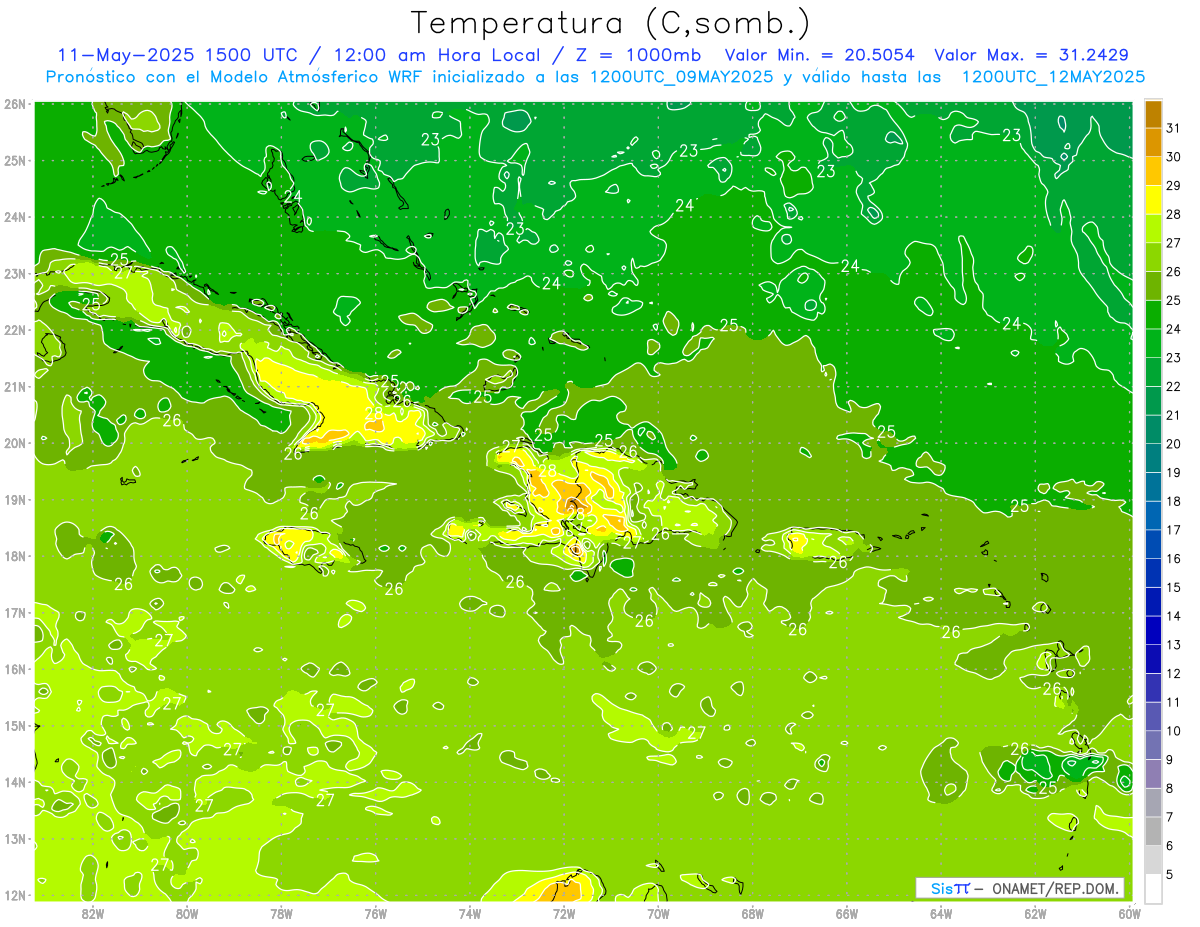The height and width of the screenshot is (927, 1200).
Task: Click the 29 value on the color scale
Action: click(1173, 186)
